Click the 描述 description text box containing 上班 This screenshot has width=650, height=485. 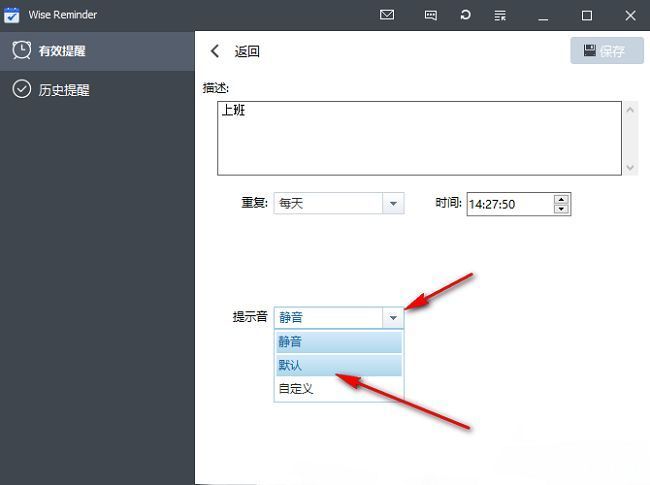418,138
